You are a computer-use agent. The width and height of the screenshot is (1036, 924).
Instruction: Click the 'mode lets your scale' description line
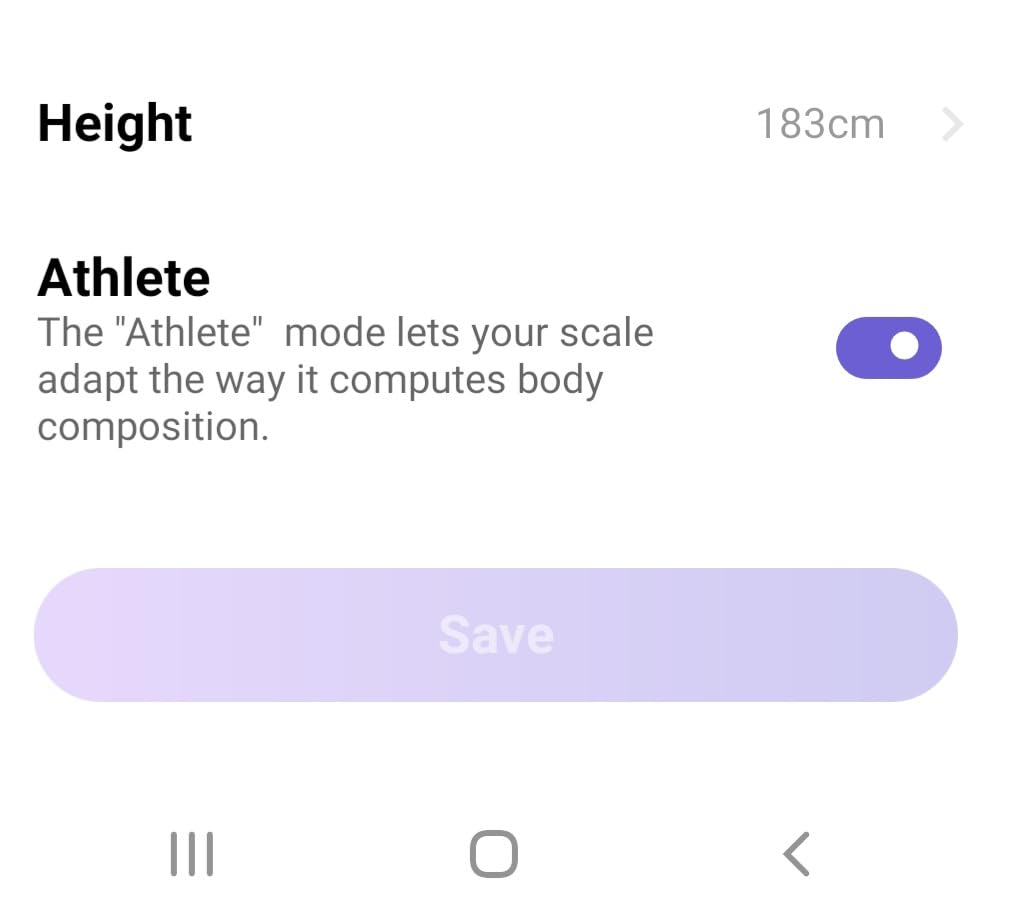click(468, 332)
